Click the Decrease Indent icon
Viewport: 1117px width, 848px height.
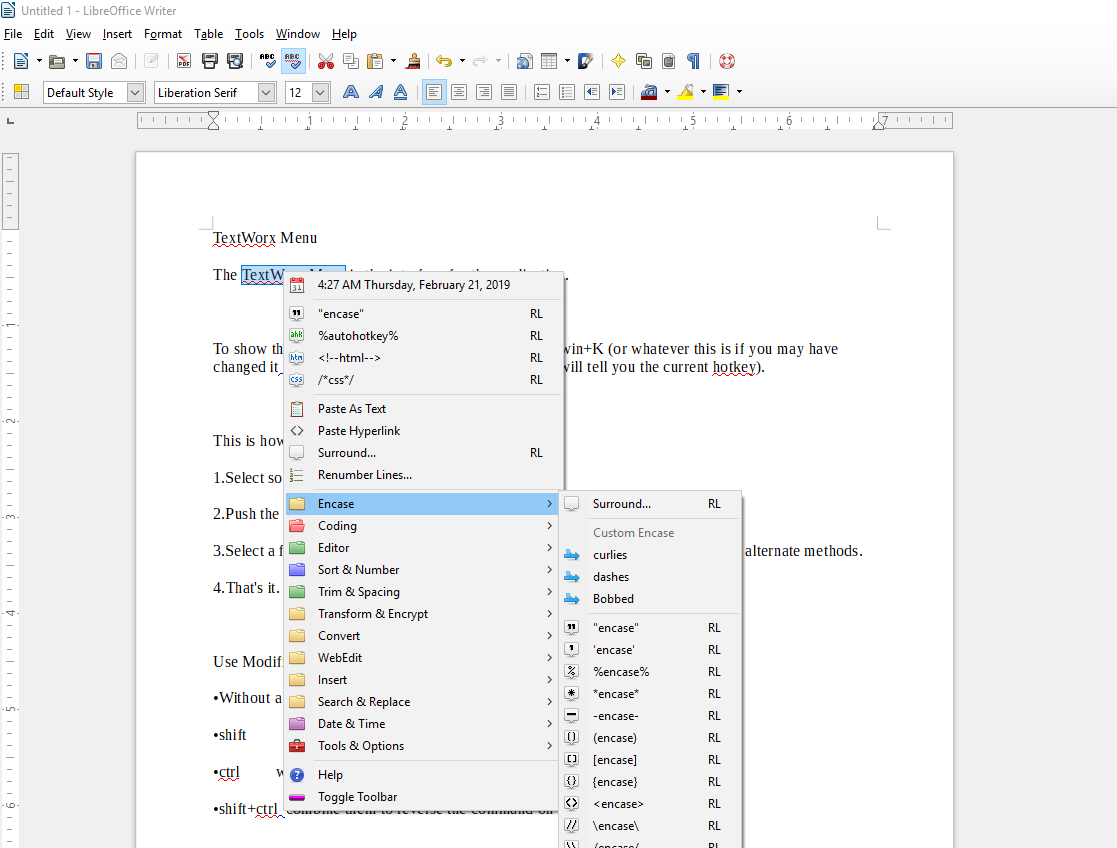pyautogui.click(x=592, y=92)
